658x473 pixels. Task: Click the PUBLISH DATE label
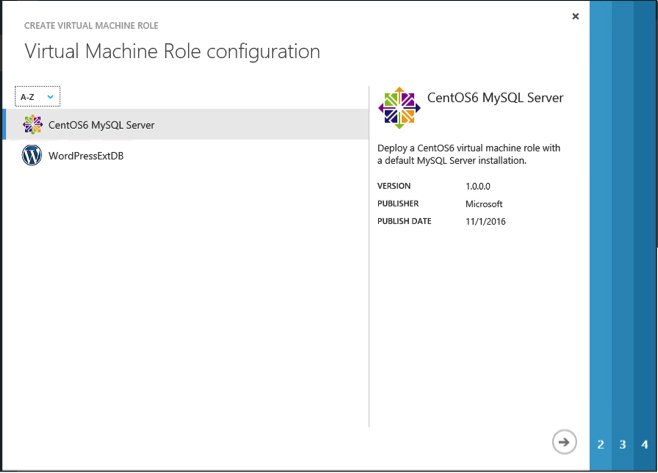[x=404, y=221]
